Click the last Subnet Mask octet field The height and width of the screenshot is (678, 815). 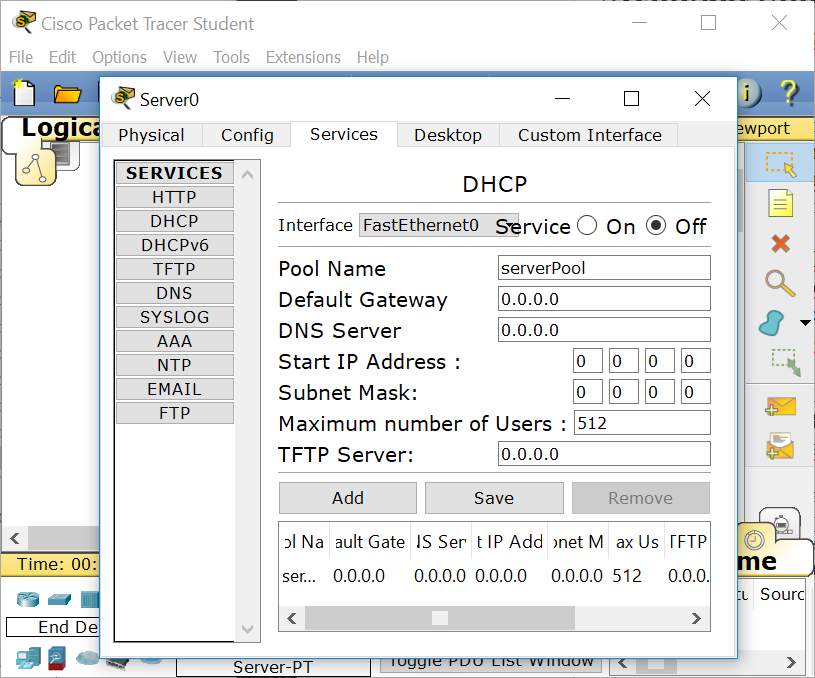coord(695,392)
